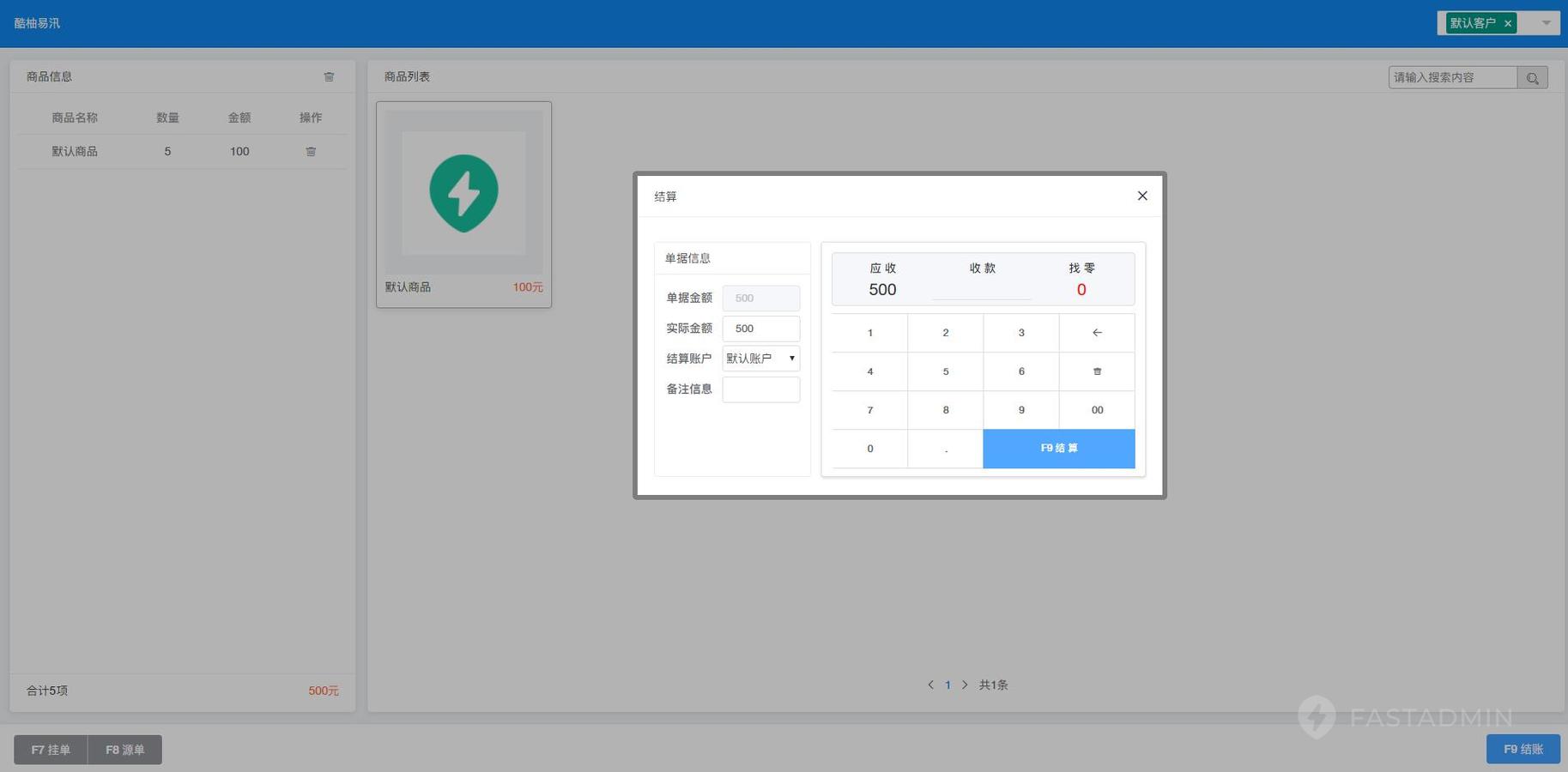Click the search magnifier icon
This screenshot has width=1568, height=772.
point(1532,78)
